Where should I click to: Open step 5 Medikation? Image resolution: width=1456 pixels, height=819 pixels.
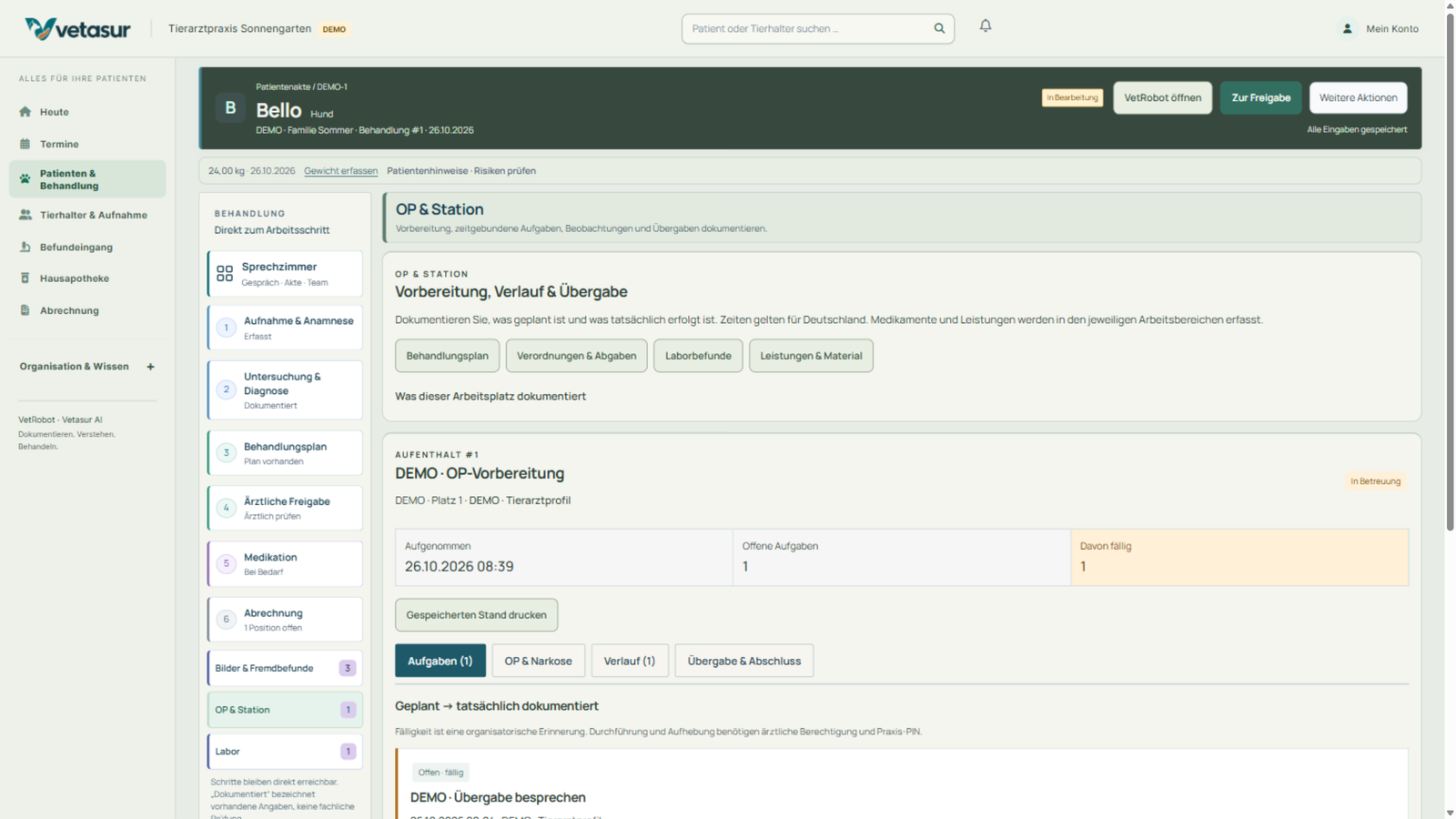tap(285, 564)
